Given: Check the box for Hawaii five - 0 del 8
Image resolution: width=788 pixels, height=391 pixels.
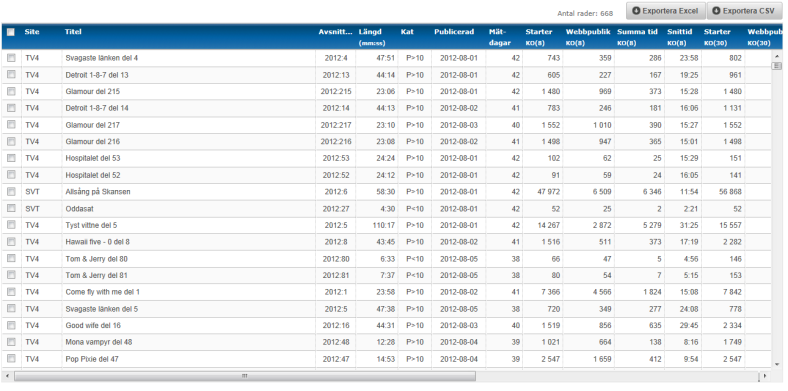Looking at the screenshot, I should pos(11,242).
